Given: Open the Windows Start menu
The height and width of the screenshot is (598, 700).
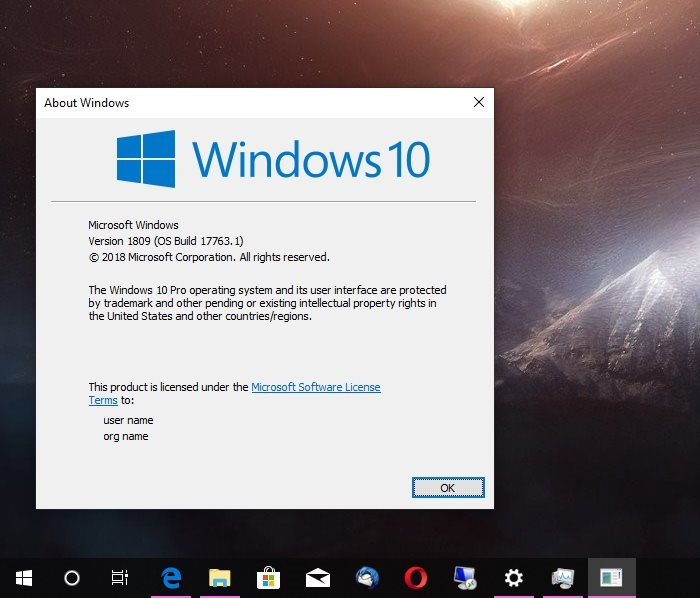Looking at the screenshot, I should tap(24, 578).
